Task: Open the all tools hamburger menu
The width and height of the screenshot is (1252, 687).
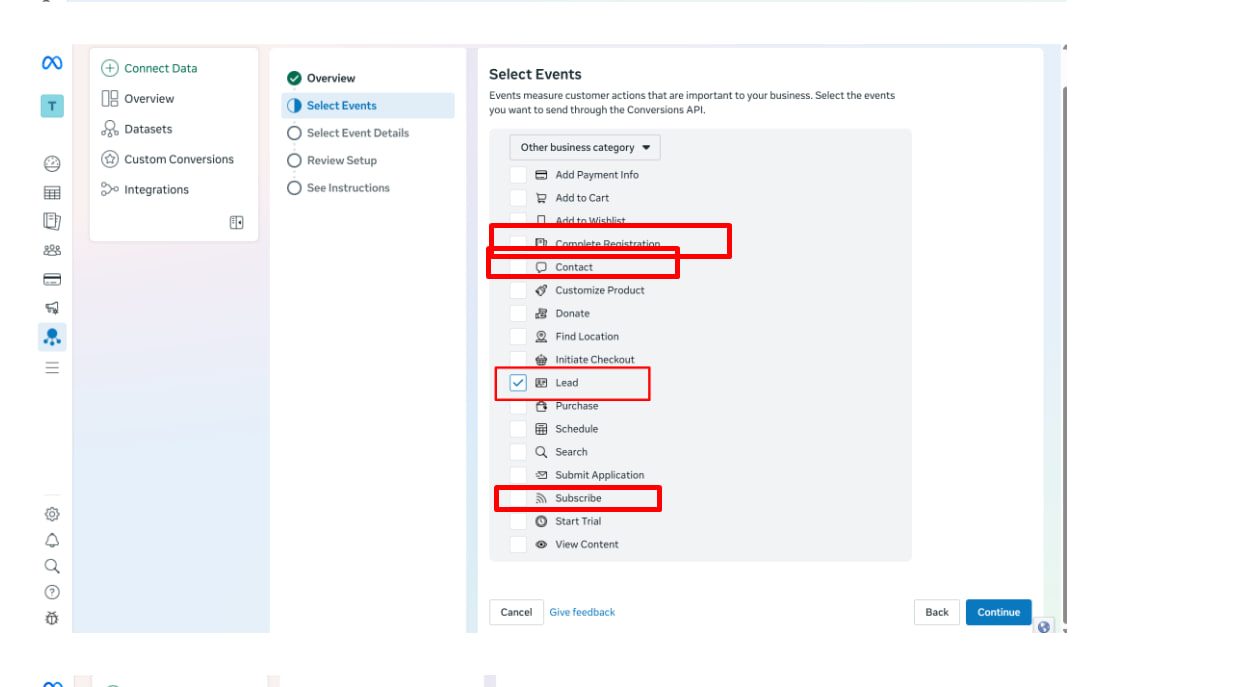Action: 52,368
